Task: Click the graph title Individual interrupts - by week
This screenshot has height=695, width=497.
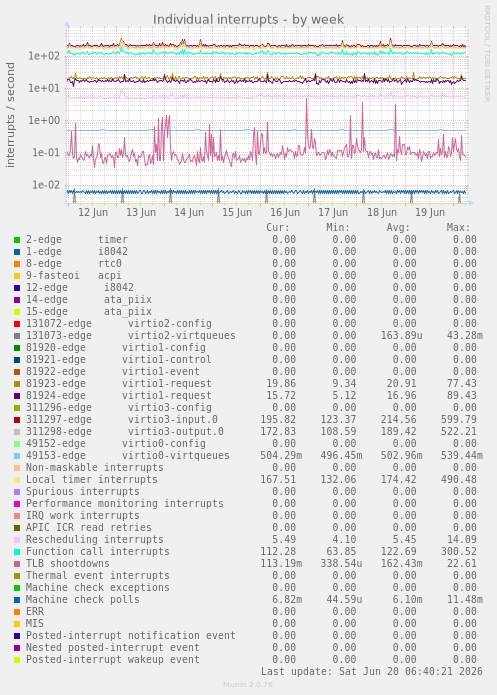Action: [x=248, y=20]
